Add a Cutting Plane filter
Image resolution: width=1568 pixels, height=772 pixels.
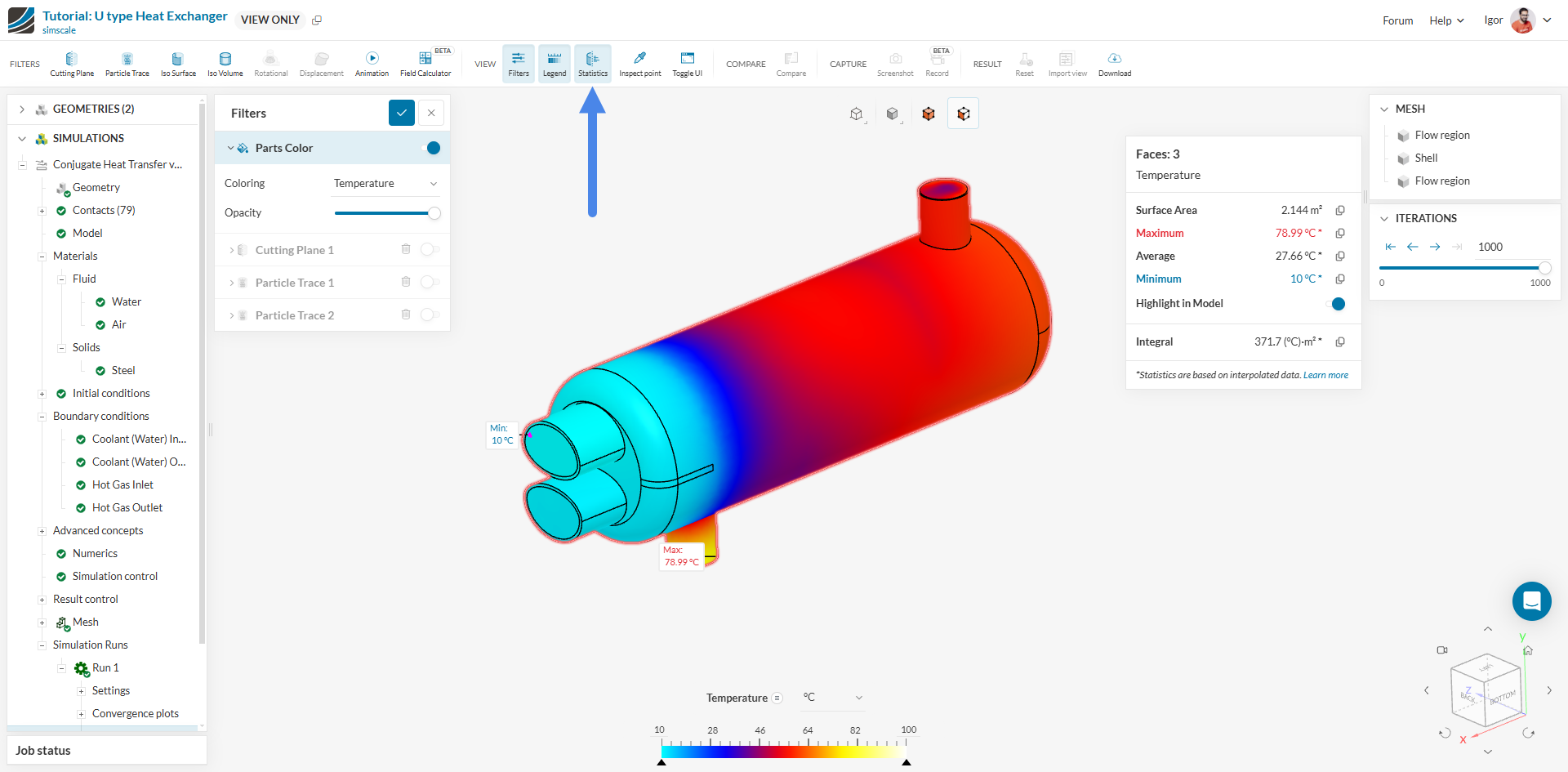(x=72, y=64)
